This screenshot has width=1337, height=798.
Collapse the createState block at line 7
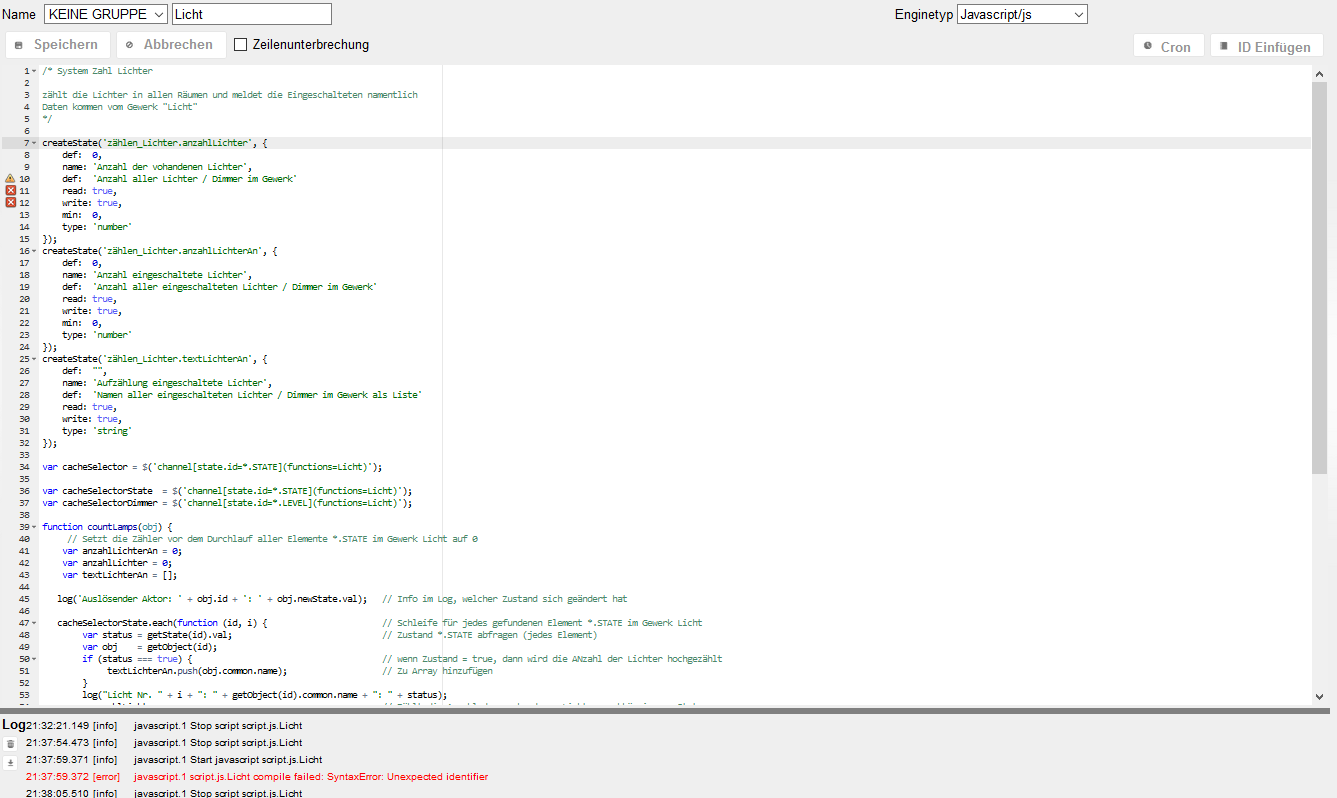coord(35,143)
